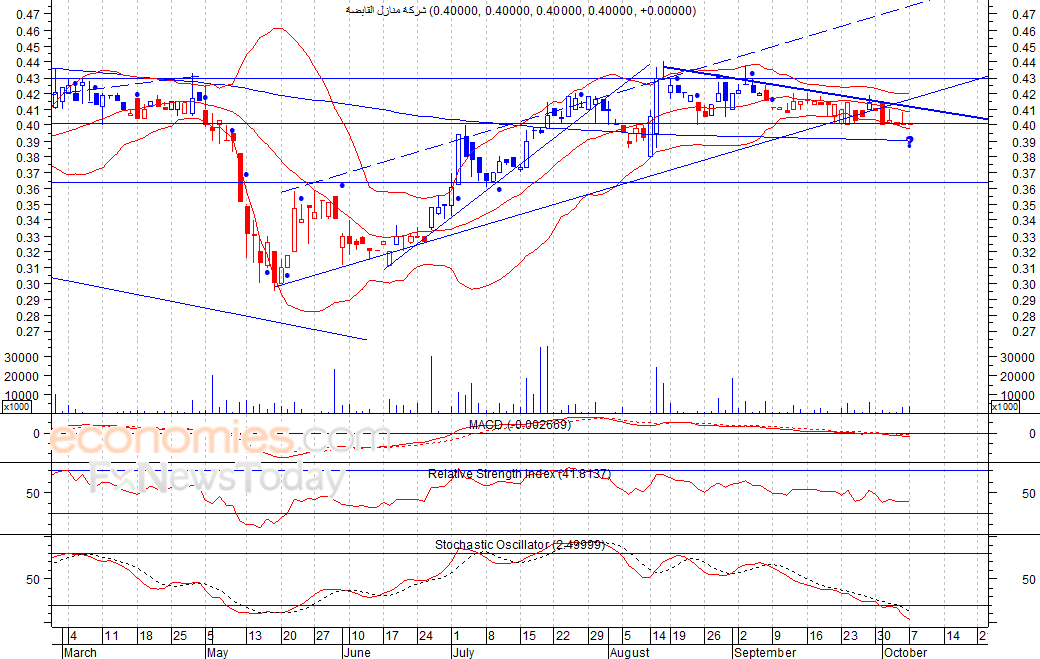Select the Relative Strength Index (41.8137) label
The image size is (1040, 659).
(x=519, y=474)
